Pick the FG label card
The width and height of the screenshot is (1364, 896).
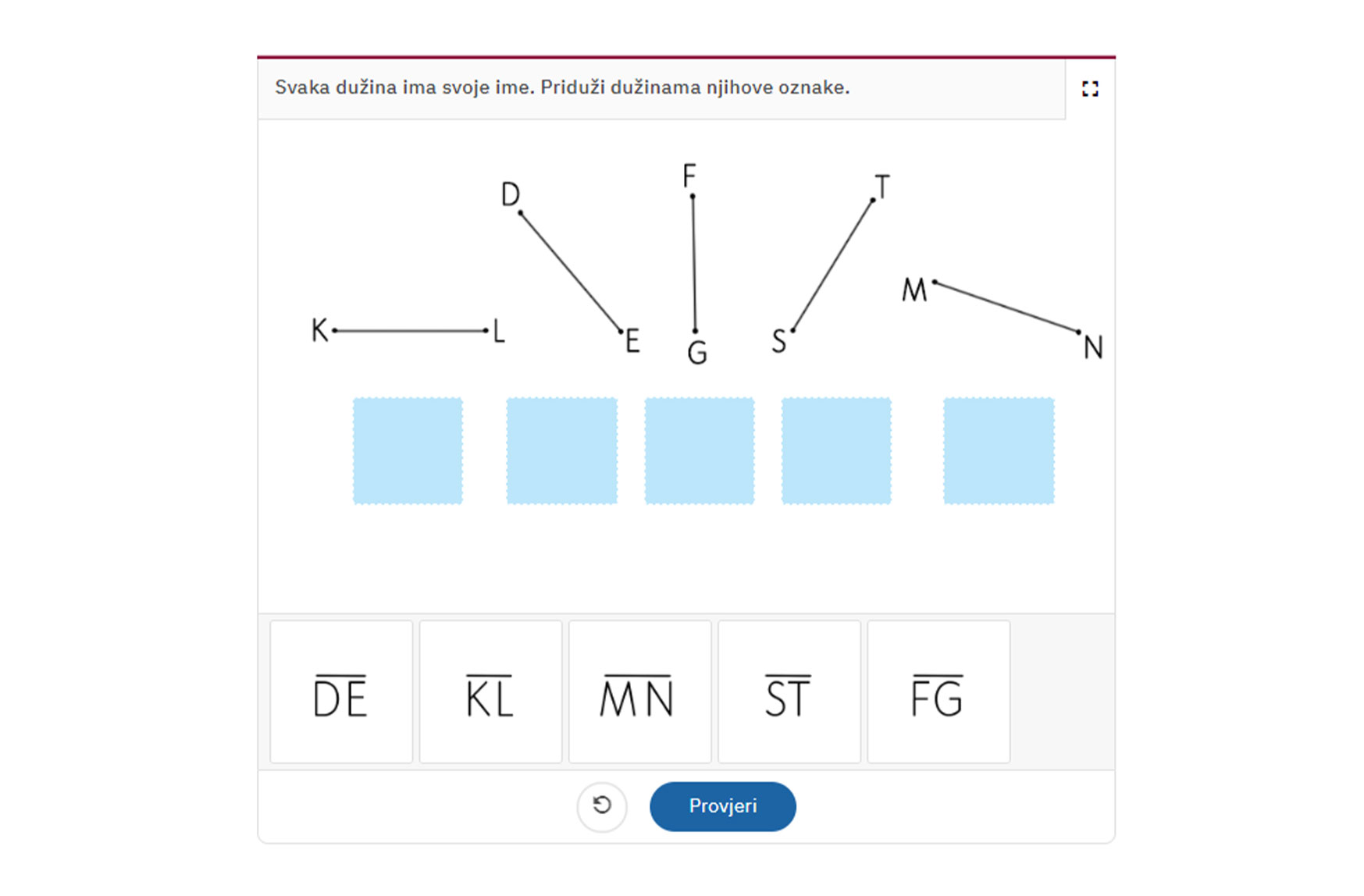click(x=938, y=692)
